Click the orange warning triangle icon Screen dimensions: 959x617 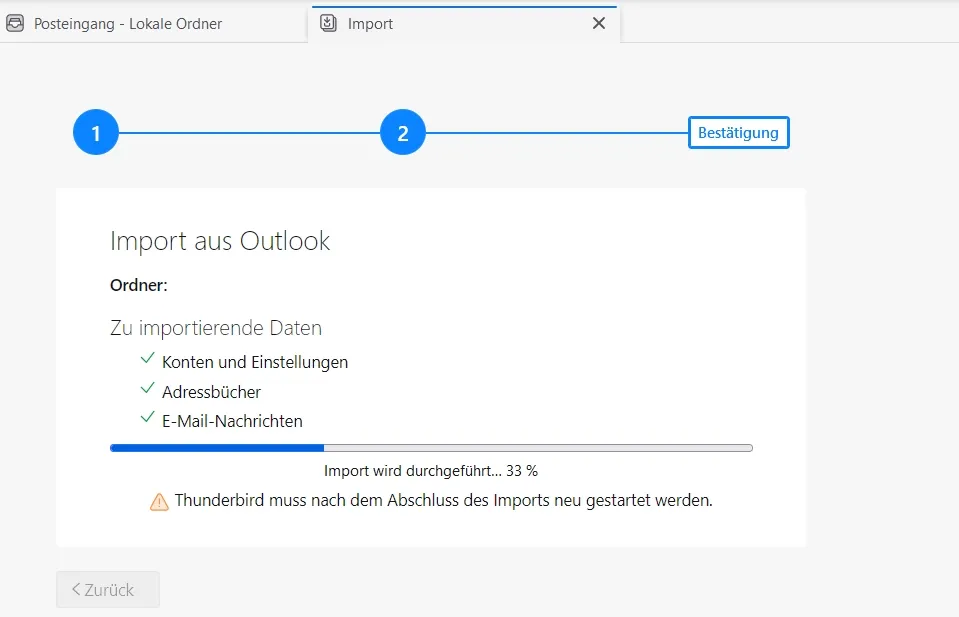tap(159, 501)
